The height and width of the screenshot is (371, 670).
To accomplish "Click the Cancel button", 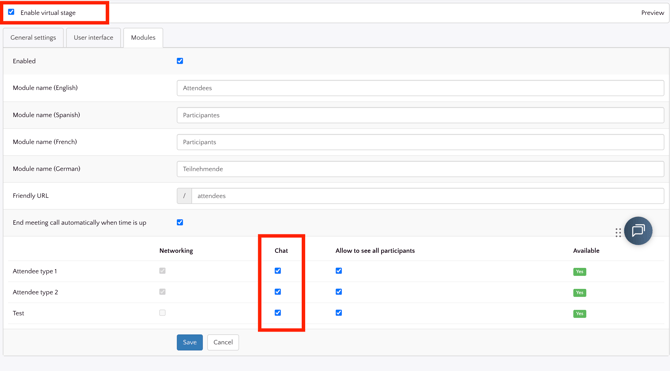I will coord(223,342).
